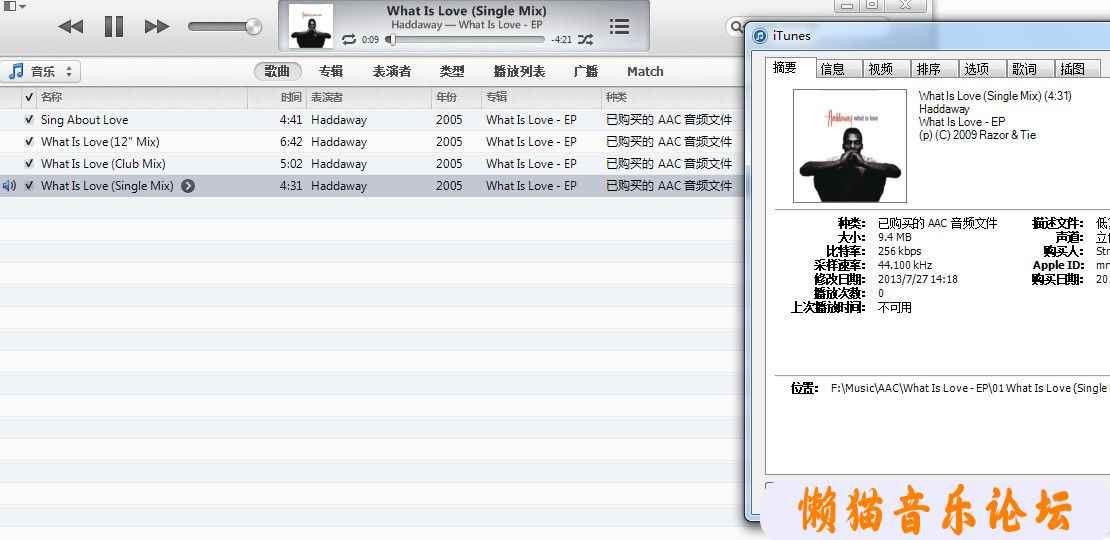Viewport: 1110px width, 540px height.
Task: Click the What Is Love (Single Mix) now-playing title
Action: (x=467, y=11)
